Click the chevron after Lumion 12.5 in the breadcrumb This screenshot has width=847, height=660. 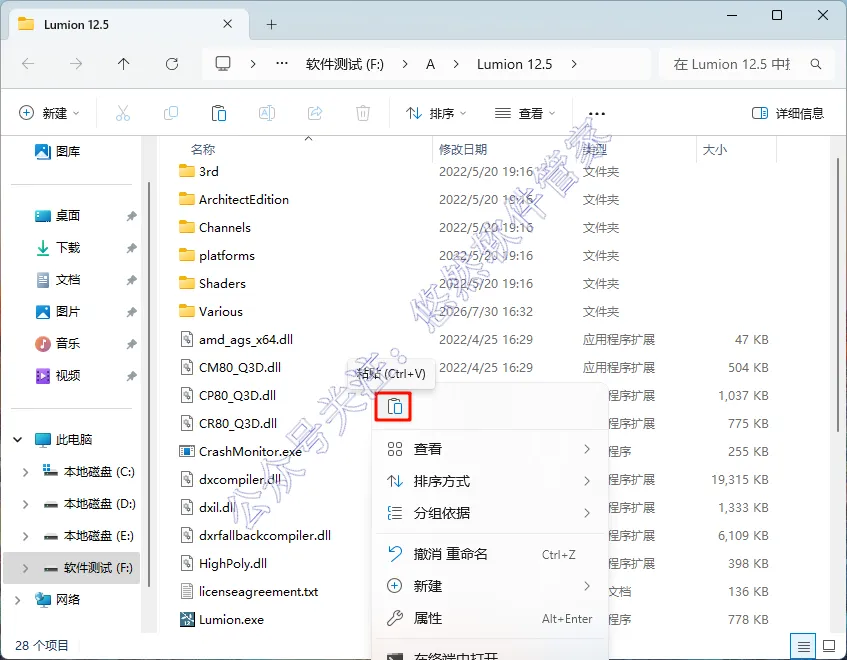pyautogui.click(x=574, y=64)
